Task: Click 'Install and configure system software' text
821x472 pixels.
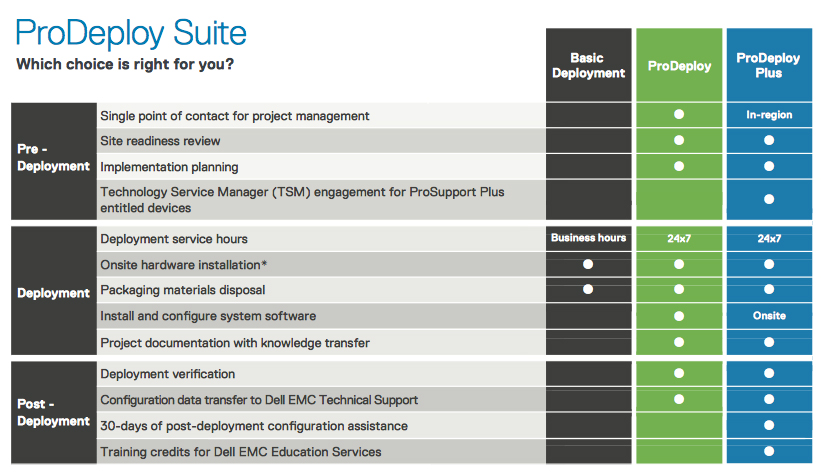Action: coord(208,316)
